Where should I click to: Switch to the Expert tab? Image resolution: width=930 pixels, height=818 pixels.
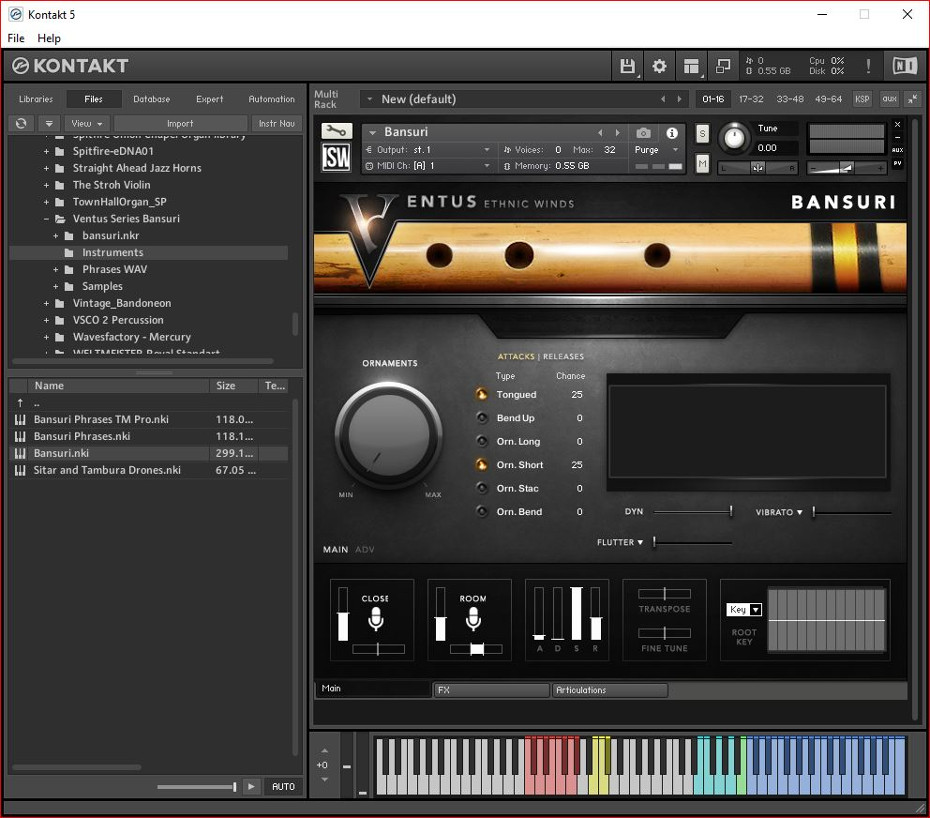point(209,99)
